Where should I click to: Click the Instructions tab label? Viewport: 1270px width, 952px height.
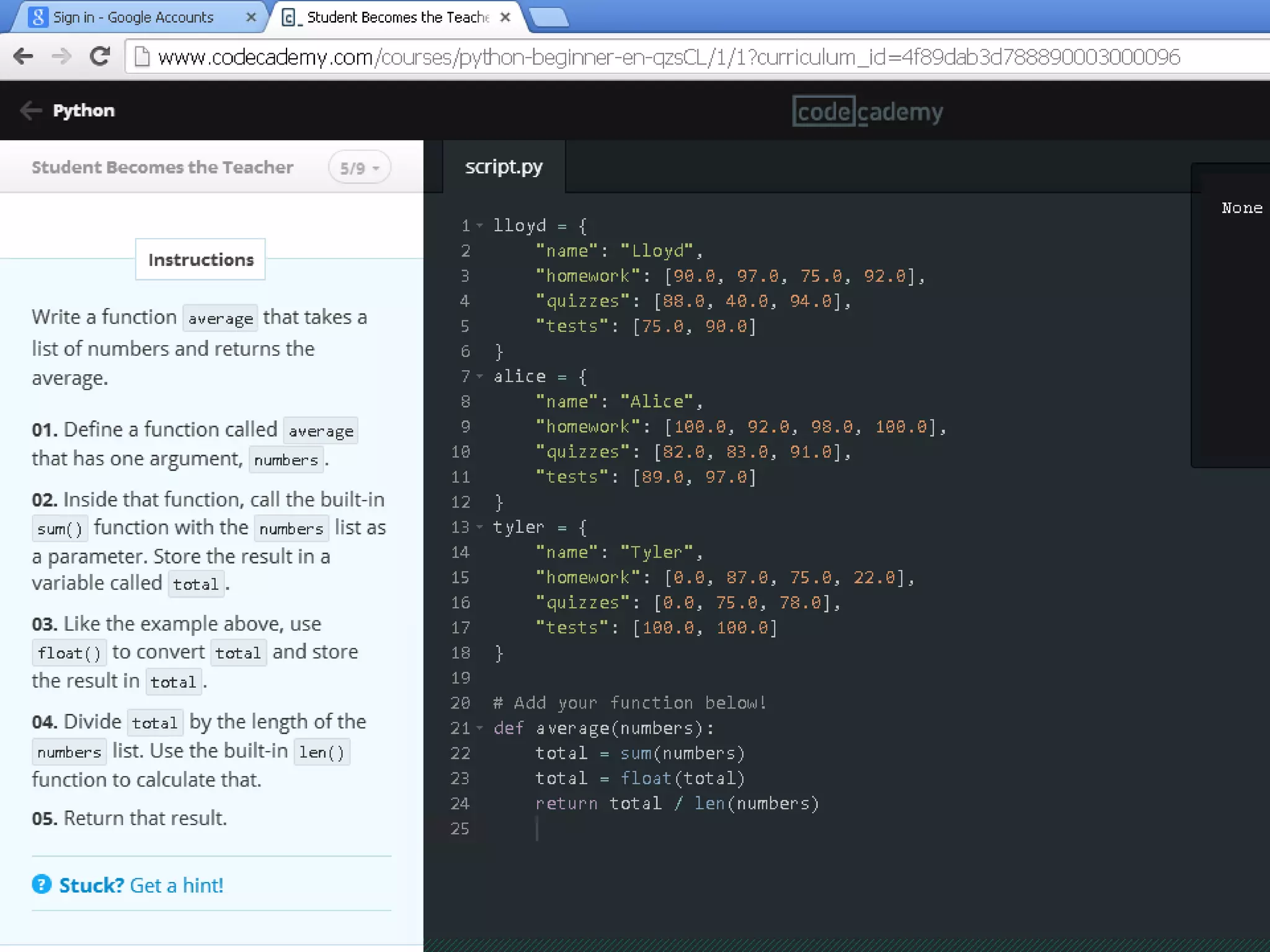coord(200,259)
